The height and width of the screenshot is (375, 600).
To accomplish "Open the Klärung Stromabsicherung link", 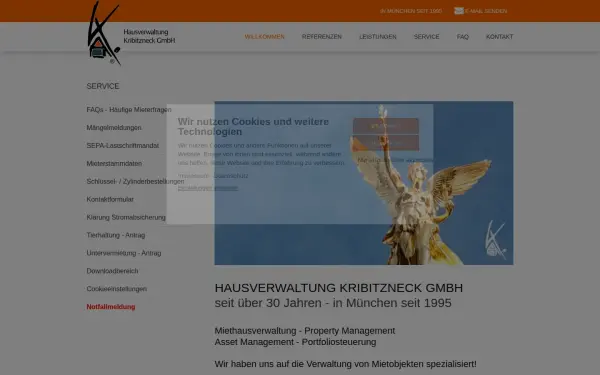I will coord(126,217).
